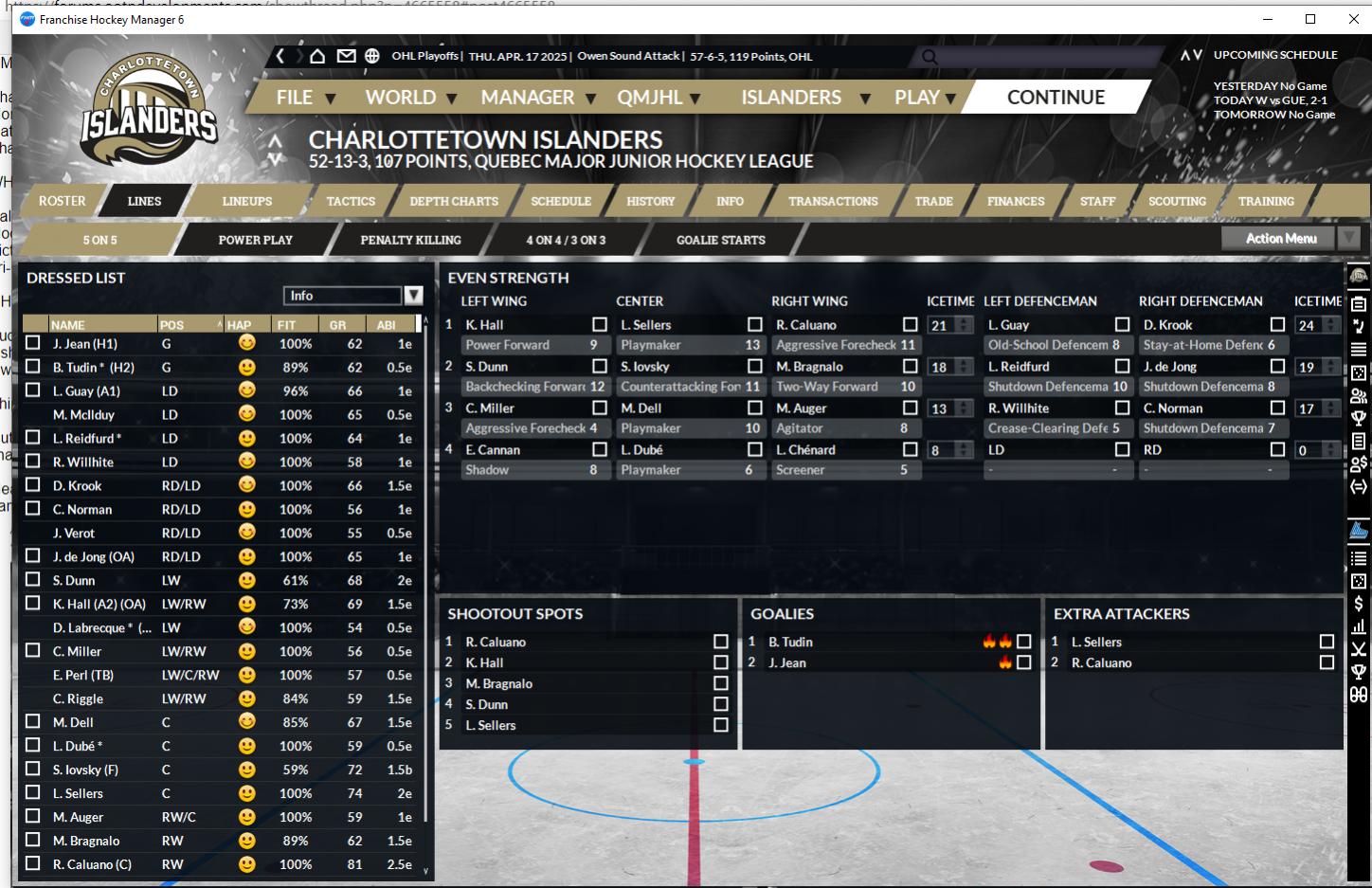Switch to the ROSTER tab
Image resolution: width=1372 pixels, height=888 pixels.
point(62,201)
